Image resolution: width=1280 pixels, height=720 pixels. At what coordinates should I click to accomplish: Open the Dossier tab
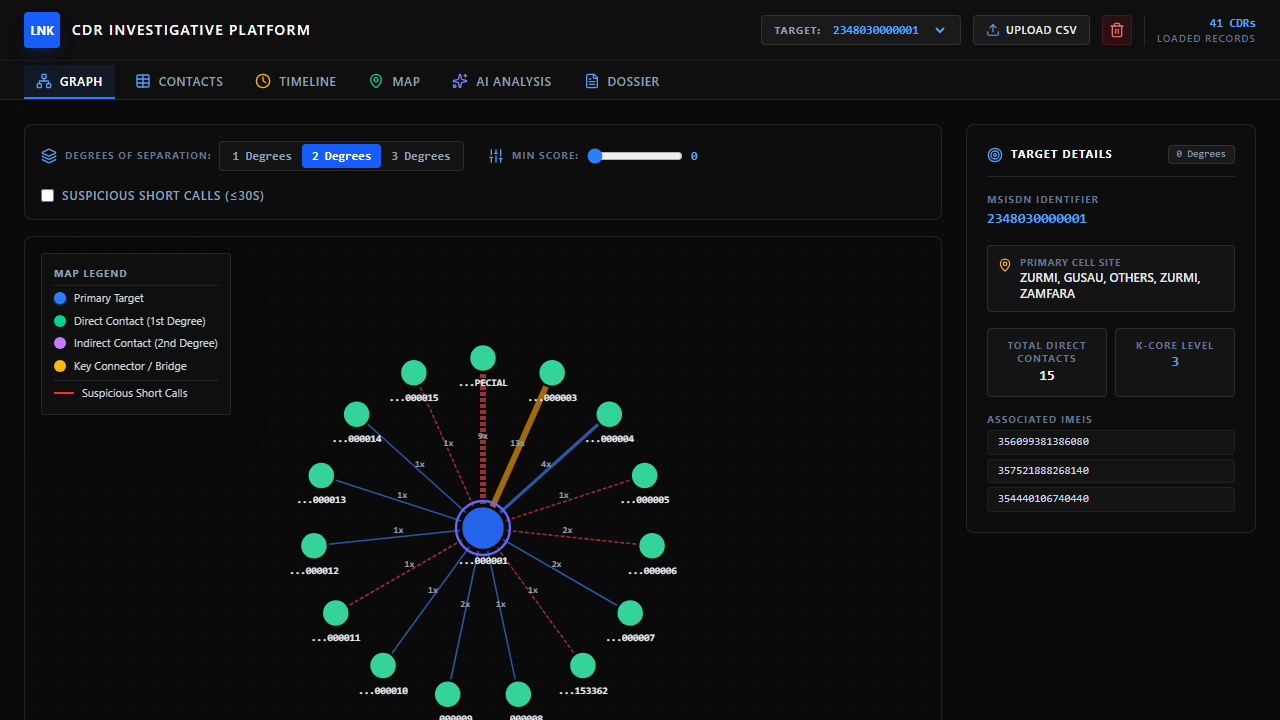pyautogui.click(x=622, y=82)
